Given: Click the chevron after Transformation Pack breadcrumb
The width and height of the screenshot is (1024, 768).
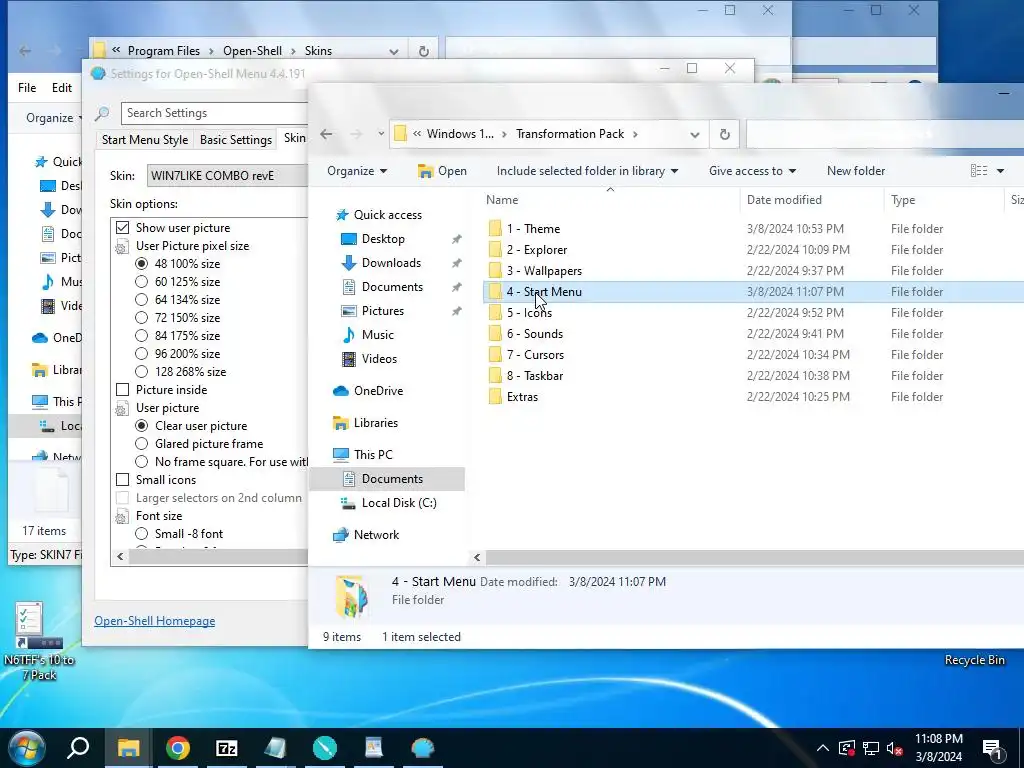Looking at the screenshot, I should (x=635, y=135).
